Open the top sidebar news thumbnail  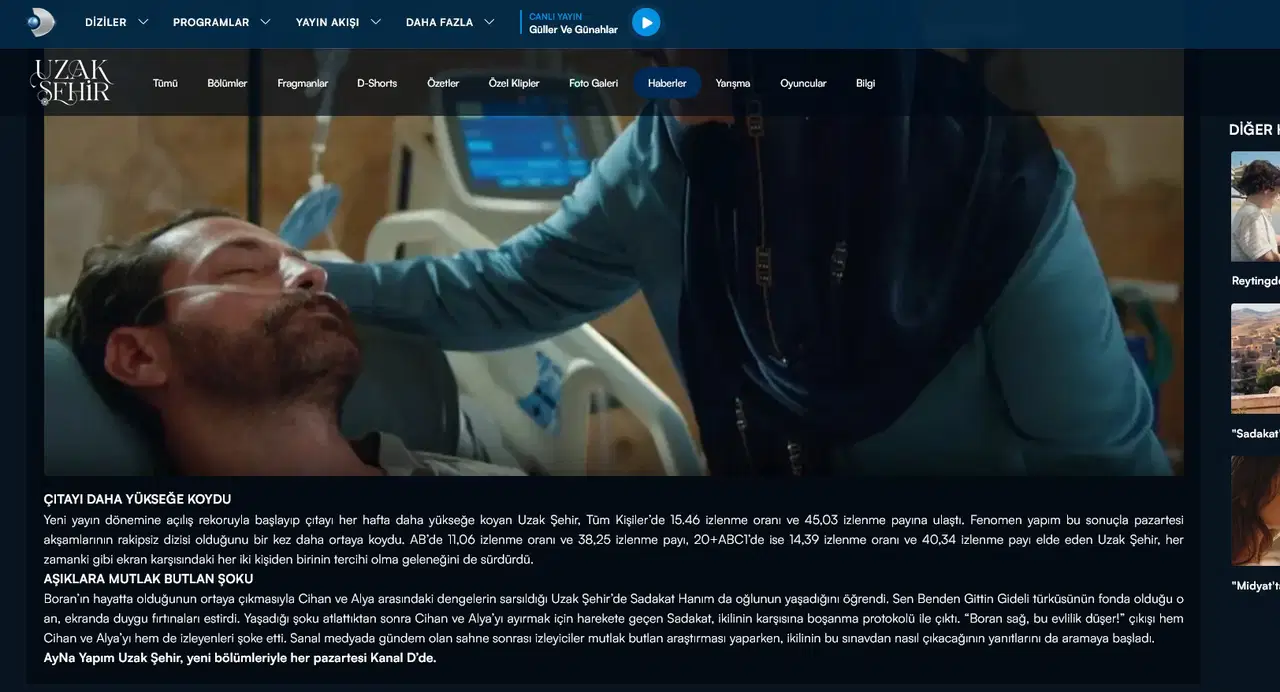coord(1255,206)
